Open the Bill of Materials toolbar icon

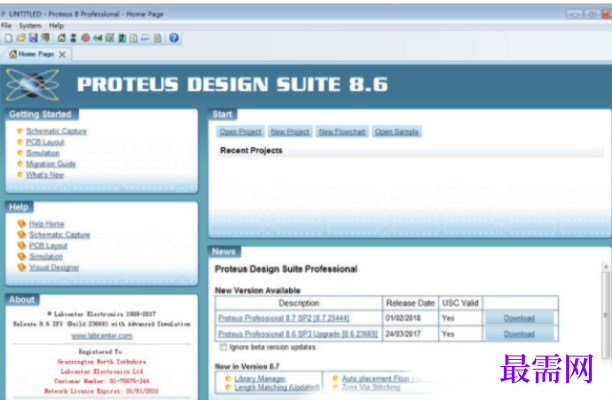tap(133, 38)
